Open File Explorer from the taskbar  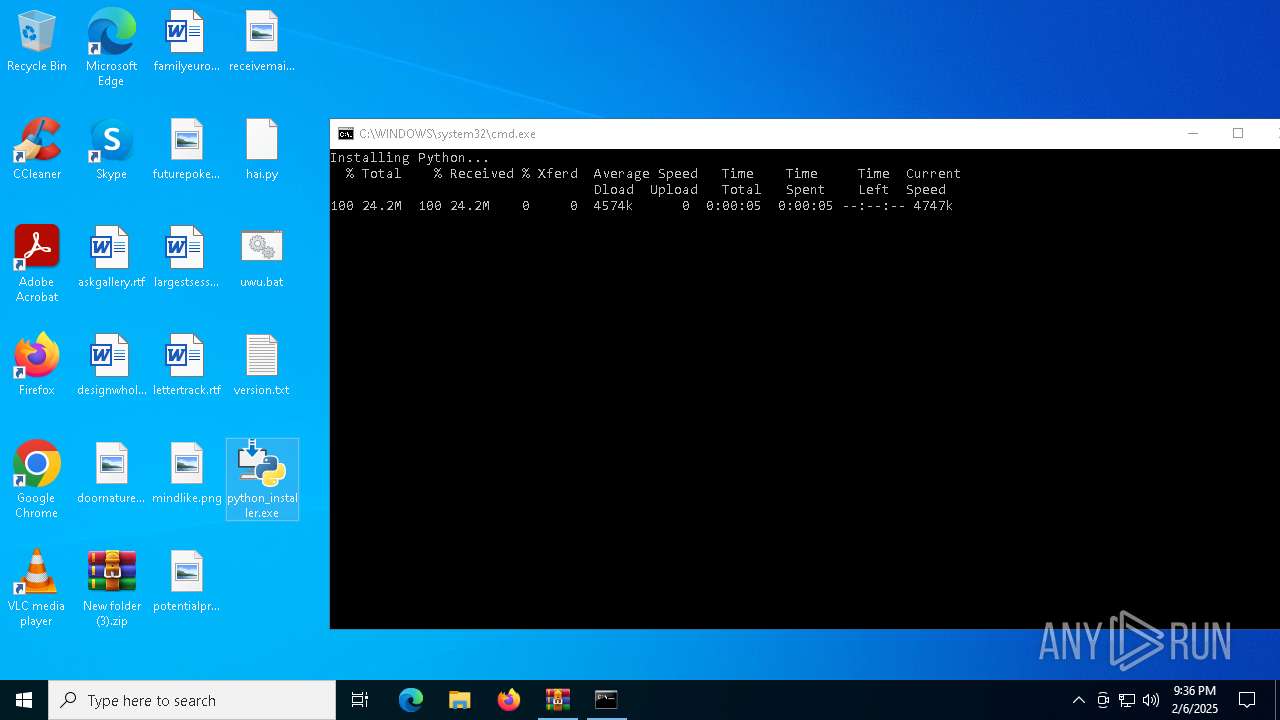pos(460,700)
